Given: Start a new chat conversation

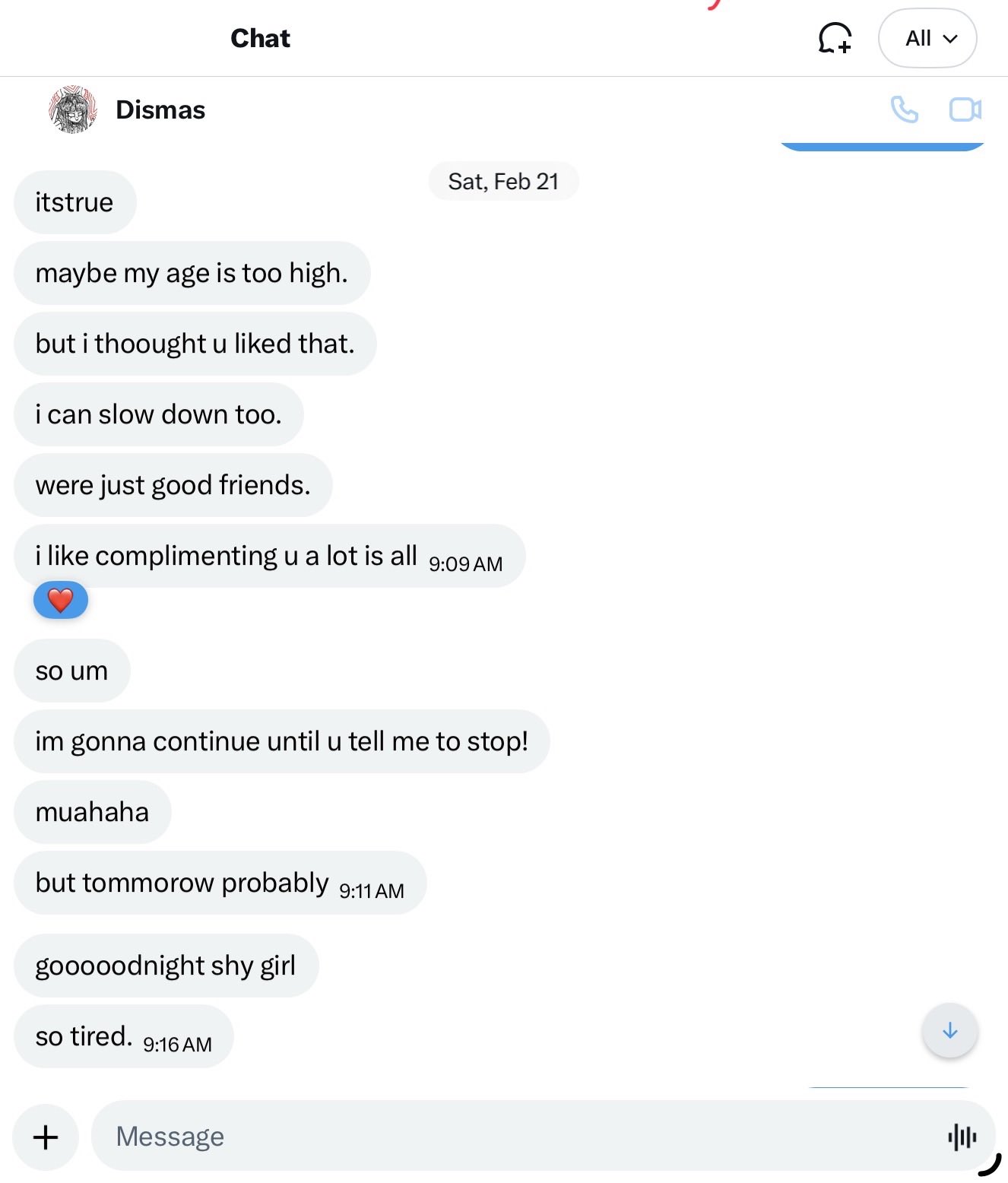Looking at the screenshot, I should (x=834, y=38).
